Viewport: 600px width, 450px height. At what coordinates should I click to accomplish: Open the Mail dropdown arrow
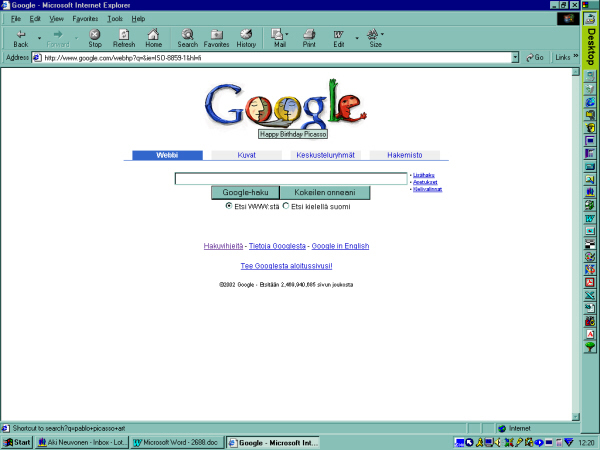tap(287, 34)
